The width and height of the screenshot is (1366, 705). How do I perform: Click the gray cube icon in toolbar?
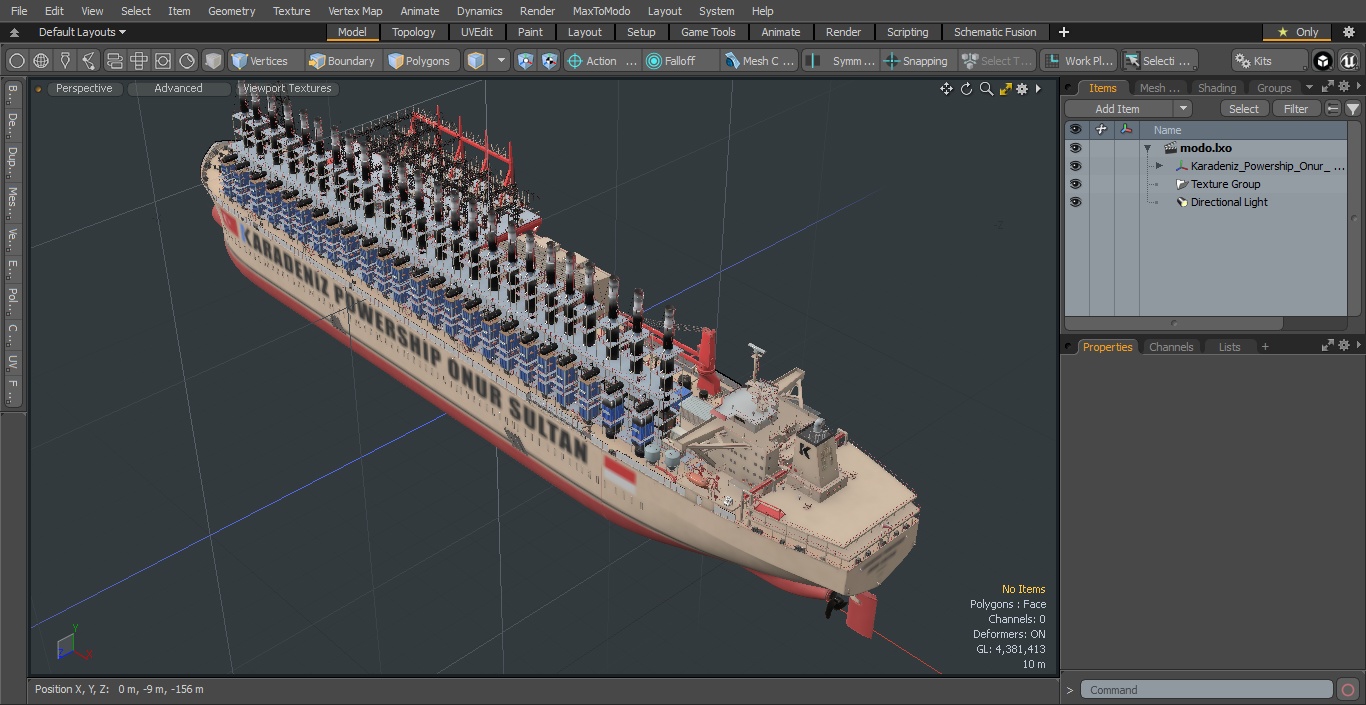point(213,61)
